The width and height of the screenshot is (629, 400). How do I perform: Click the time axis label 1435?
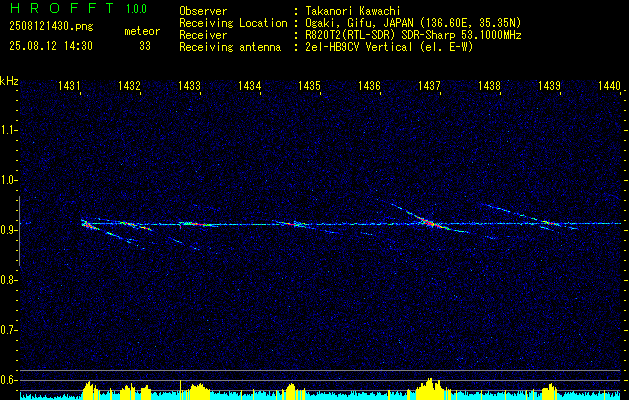point(309,85)
